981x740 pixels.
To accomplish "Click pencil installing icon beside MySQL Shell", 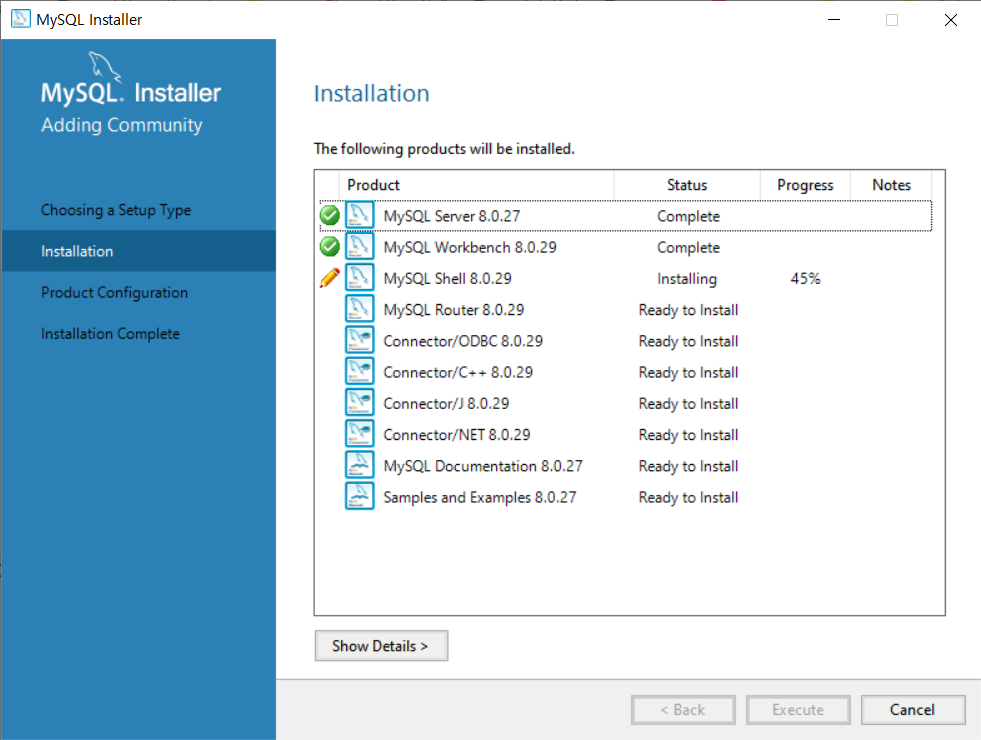I will point(330,278).
